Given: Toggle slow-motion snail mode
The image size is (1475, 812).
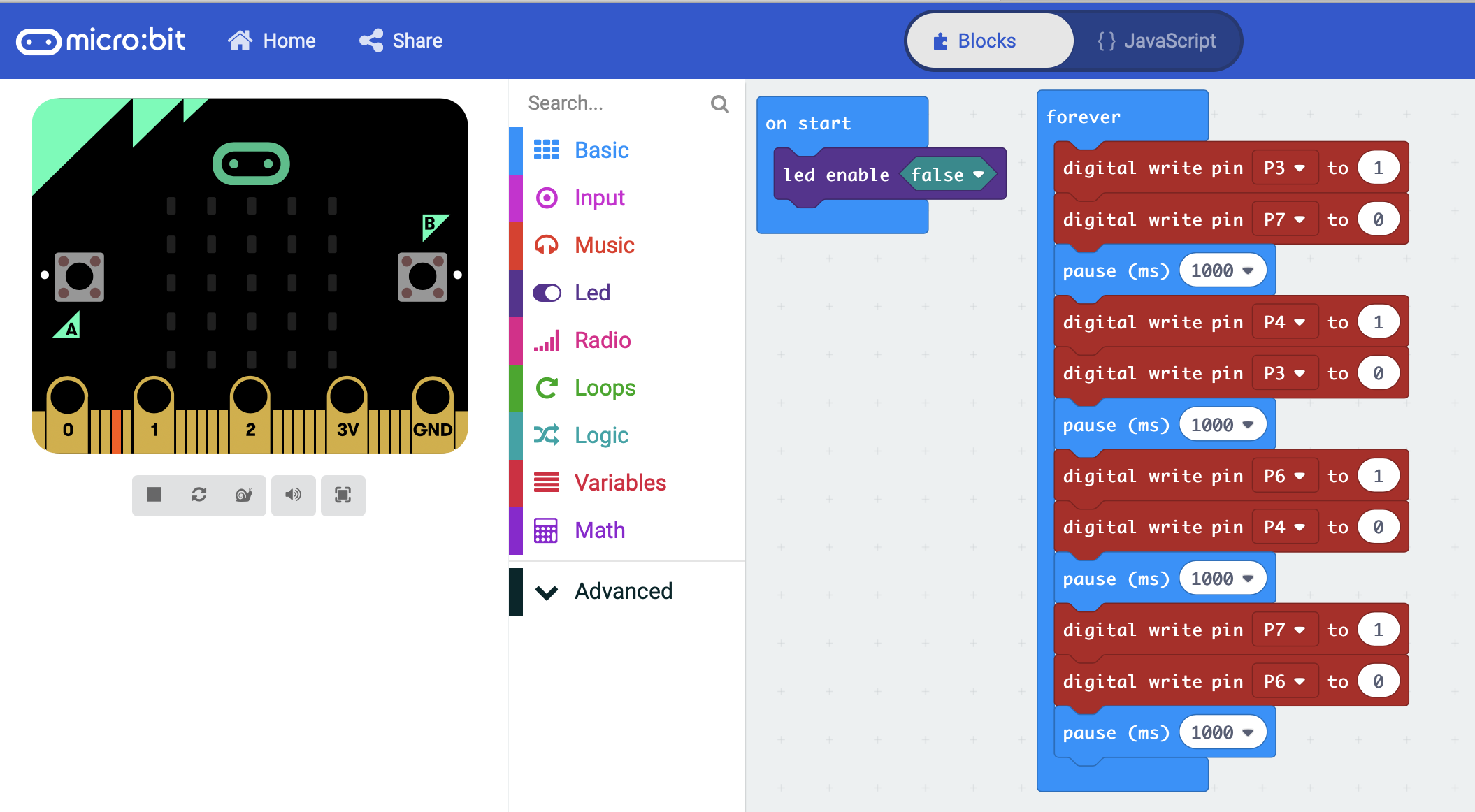Looking at the screenshot, I should (243, 495).
